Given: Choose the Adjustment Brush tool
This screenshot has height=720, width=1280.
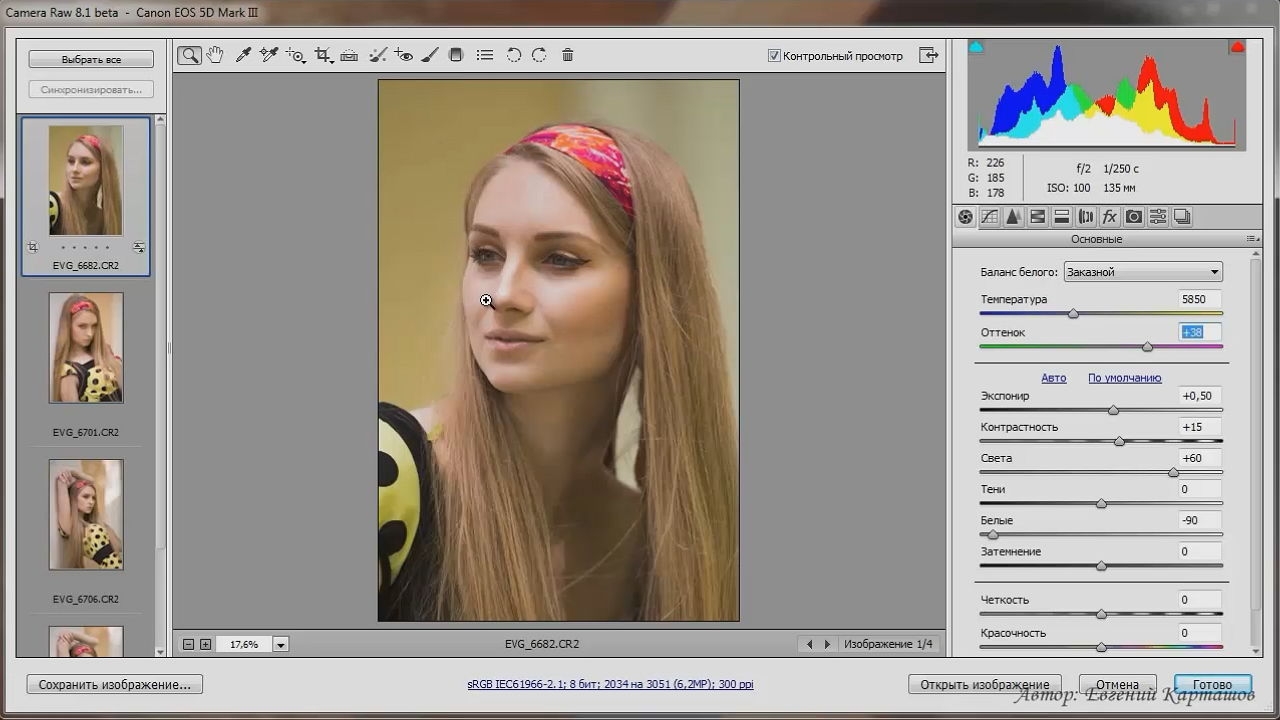Looking at the screenshot, I should tap(429, 56).
